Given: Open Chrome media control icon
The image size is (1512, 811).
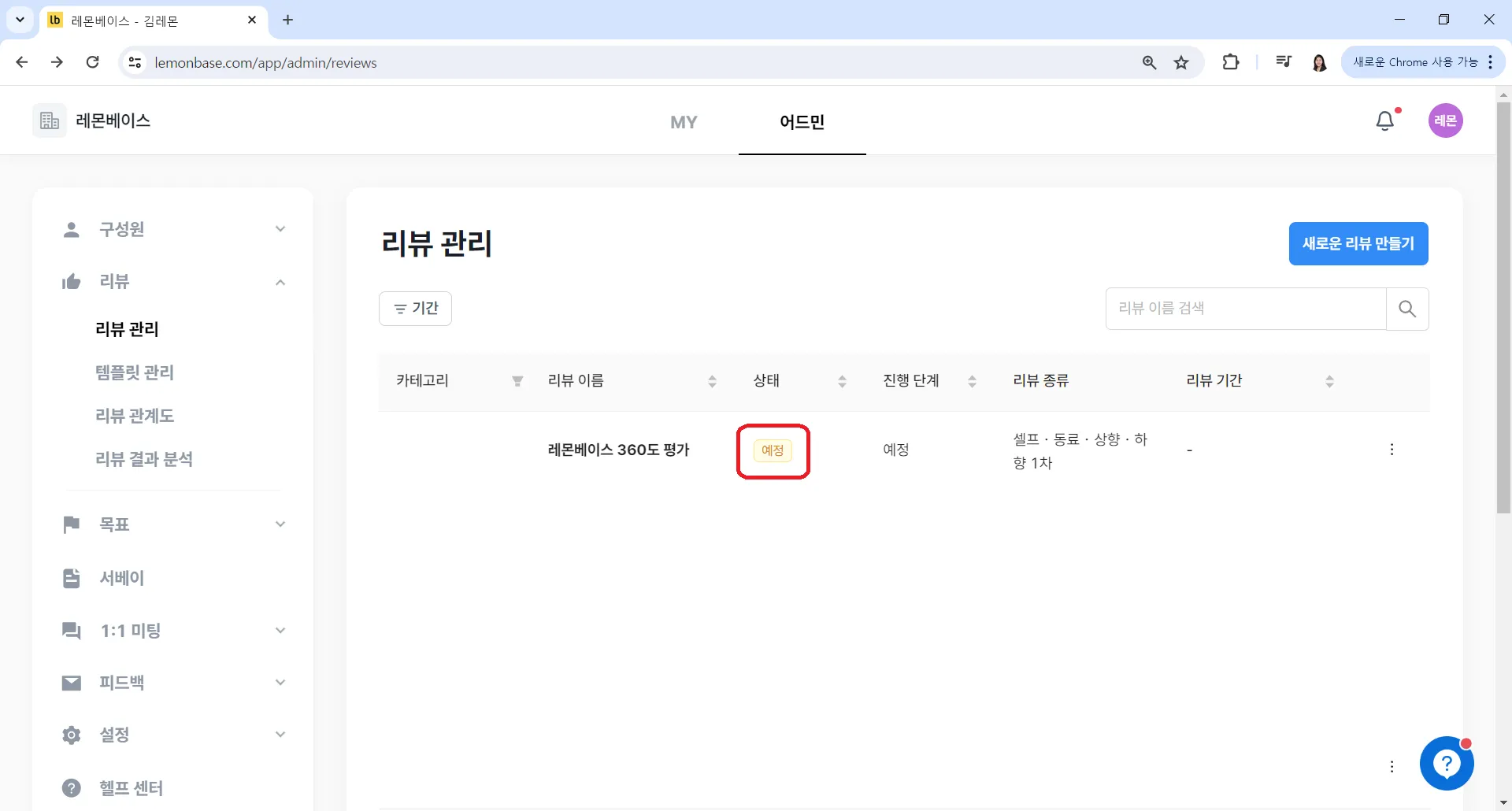Looking at the screenshot, I should pos(1284,62).
